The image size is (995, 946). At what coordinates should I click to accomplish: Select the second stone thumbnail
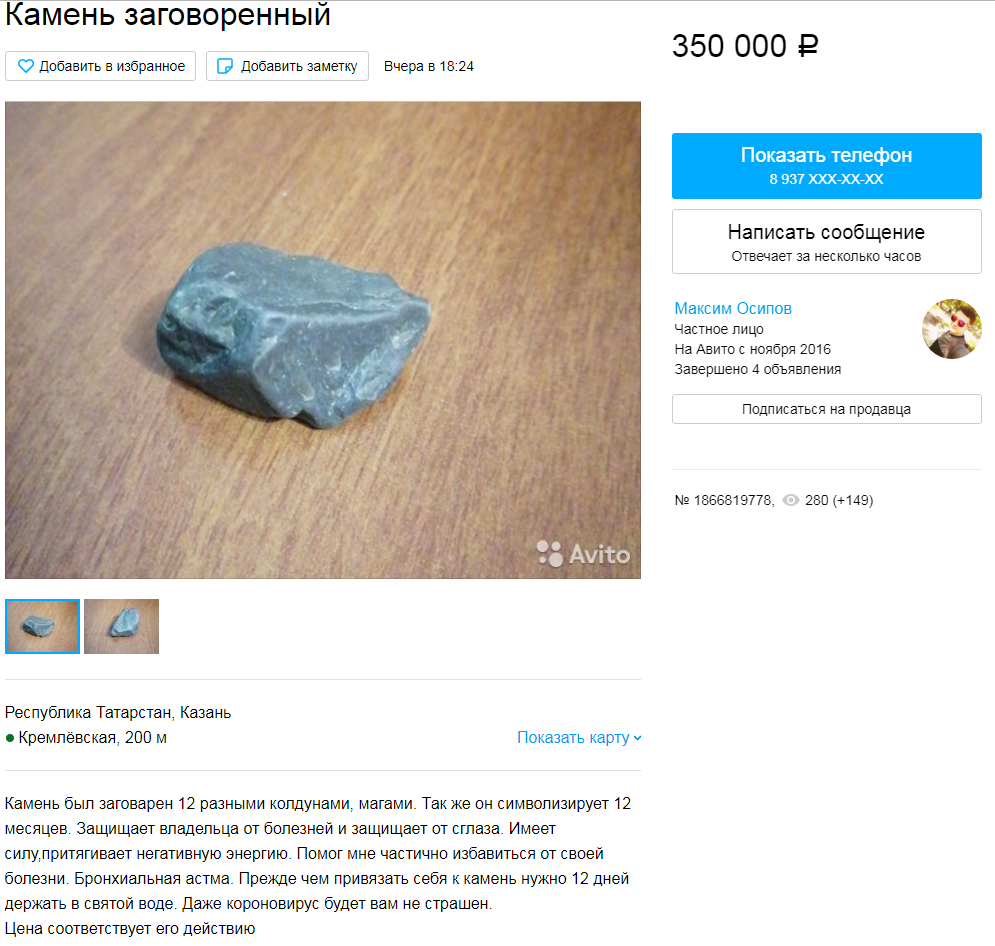121,626
